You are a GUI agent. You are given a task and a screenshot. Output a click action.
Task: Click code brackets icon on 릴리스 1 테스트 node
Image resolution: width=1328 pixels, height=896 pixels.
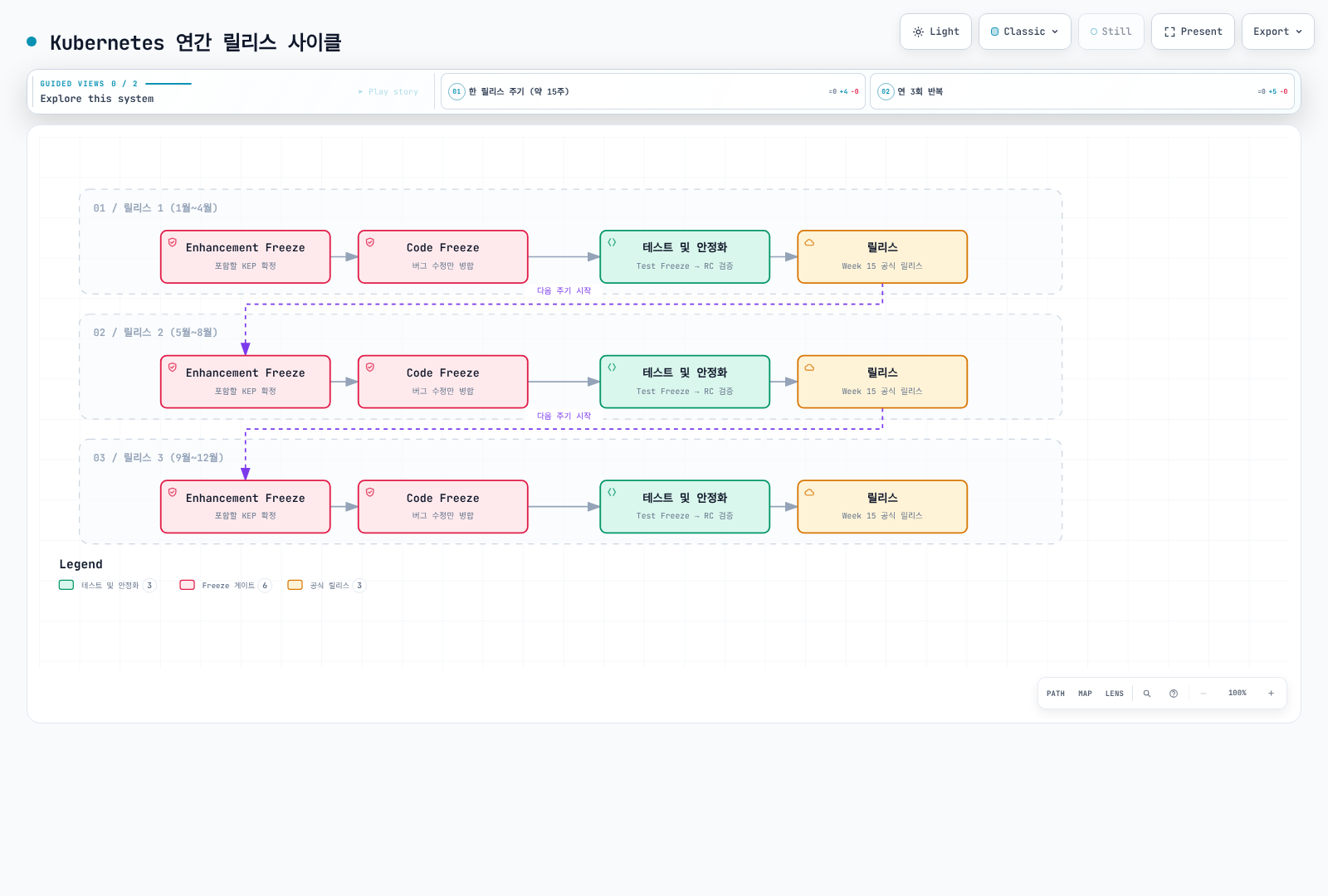click(x=612, y=242)
